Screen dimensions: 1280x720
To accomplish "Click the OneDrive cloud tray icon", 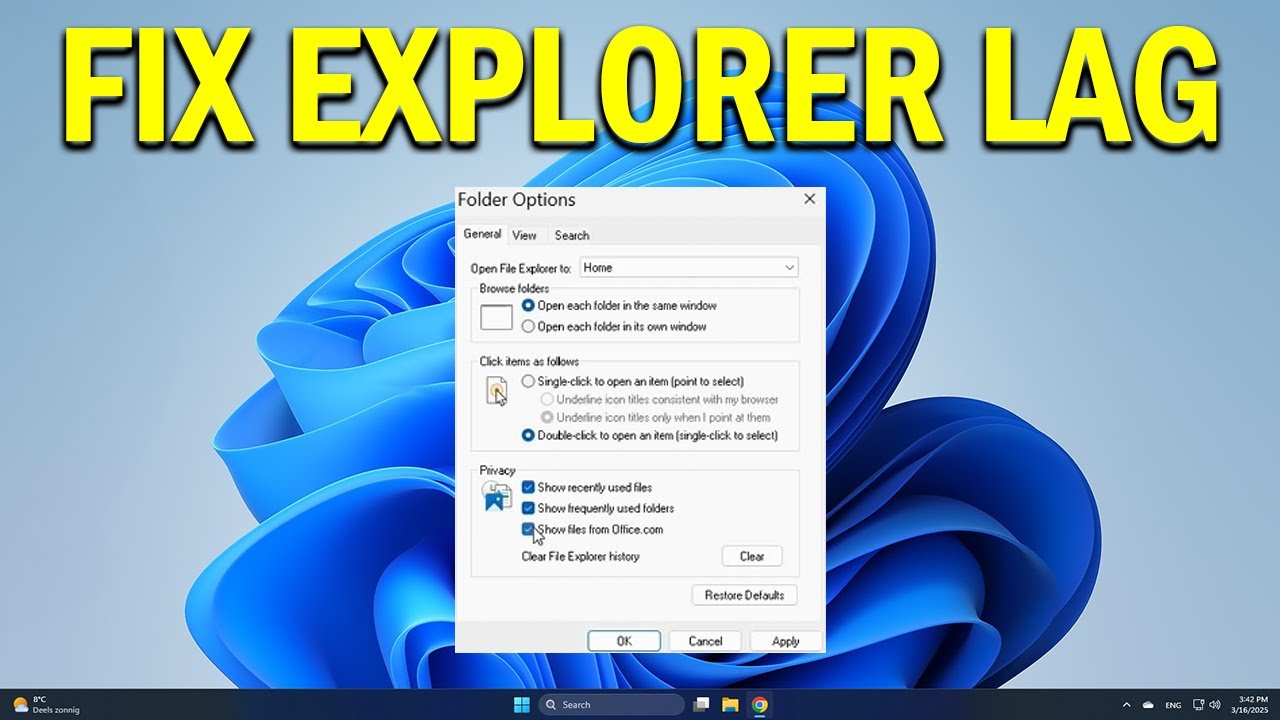I will point(1148,705).
